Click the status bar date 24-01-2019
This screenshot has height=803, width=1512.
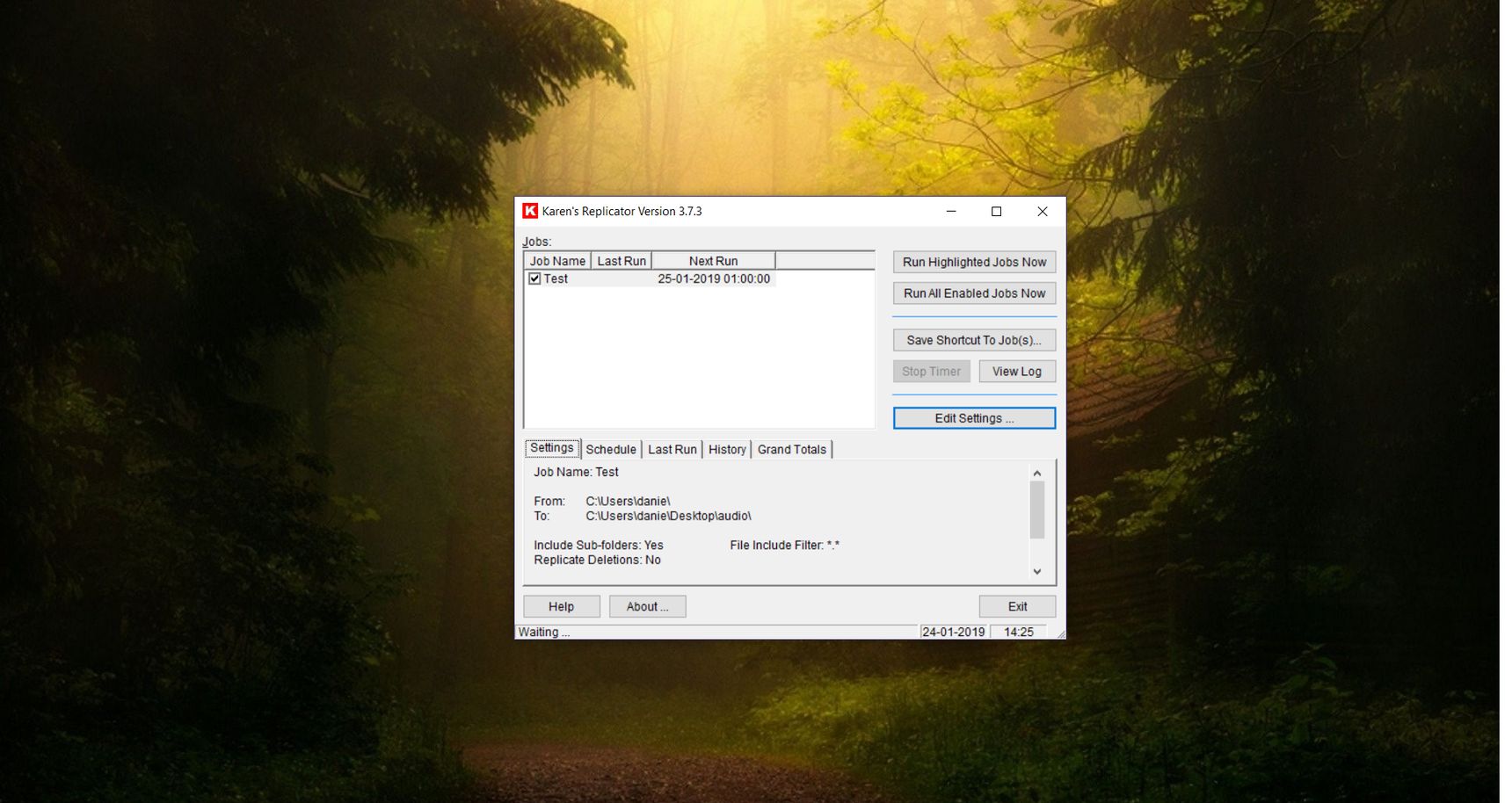click(x=954, y=633)
